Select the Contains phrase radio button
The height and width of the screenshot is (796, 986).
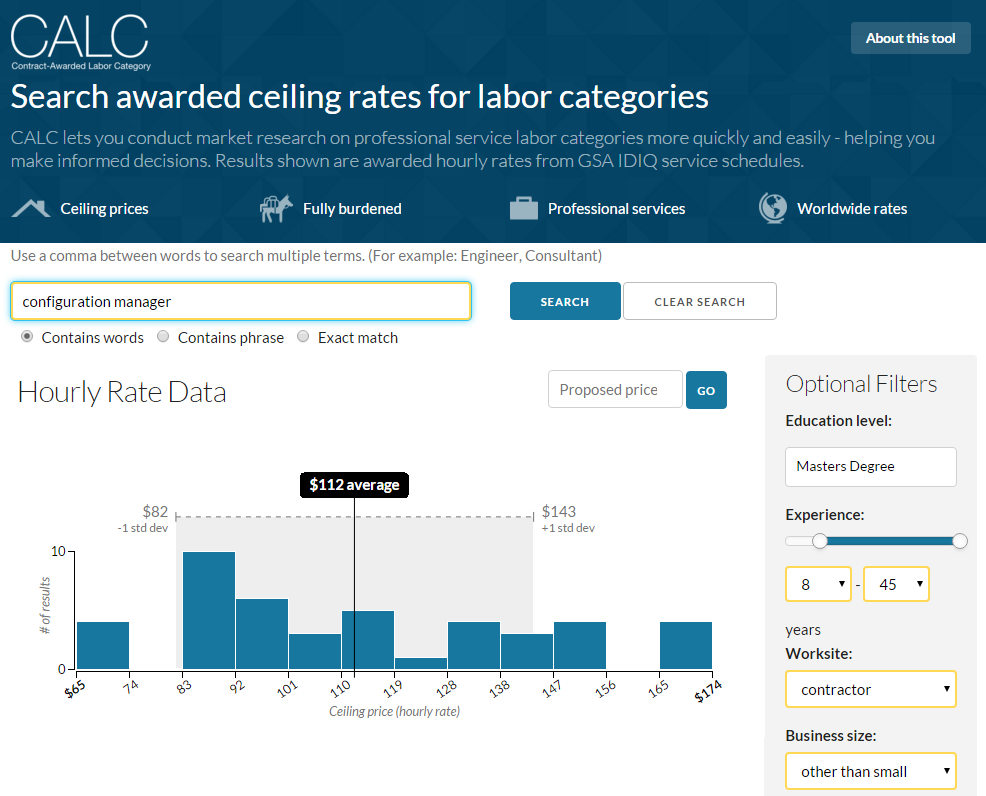pyautogui.click(x=163, y=337)
